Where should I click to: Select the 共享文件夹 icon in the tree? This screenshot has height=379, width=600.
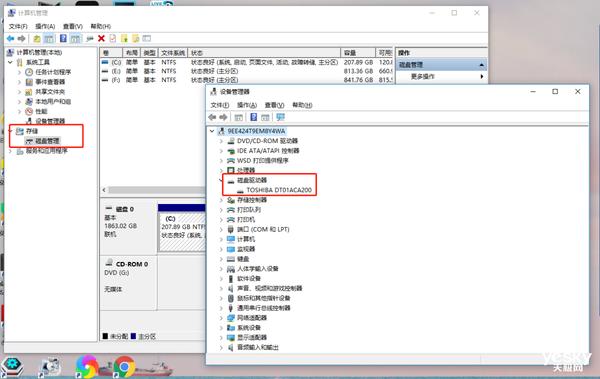click(x=29, y=92)
